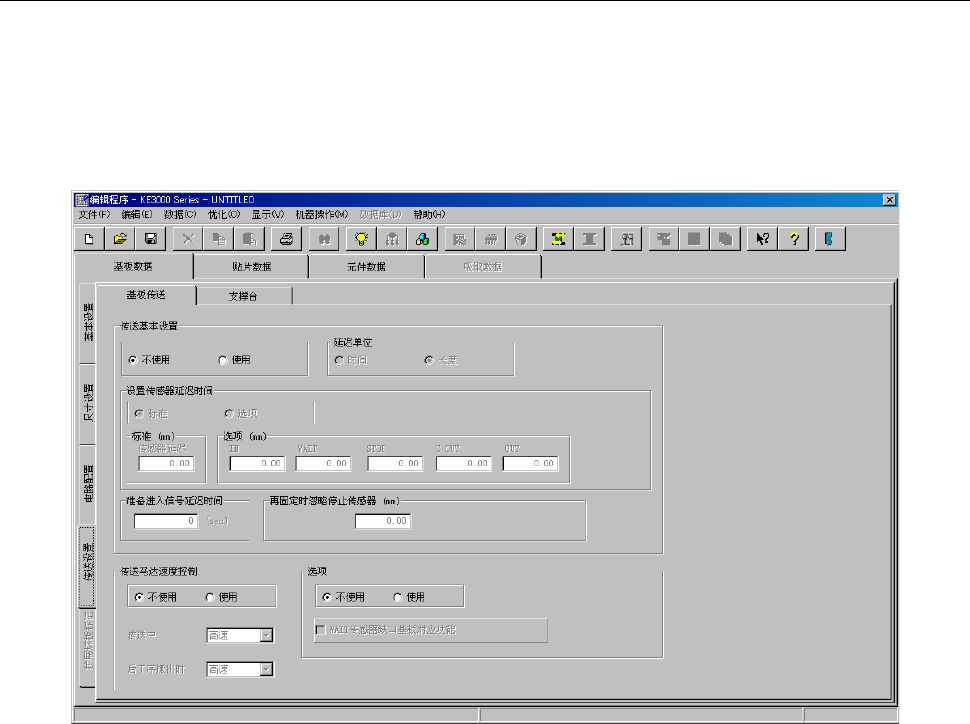970x724 pixels.
Task: Click the IN delay input field
Action: 257,463
